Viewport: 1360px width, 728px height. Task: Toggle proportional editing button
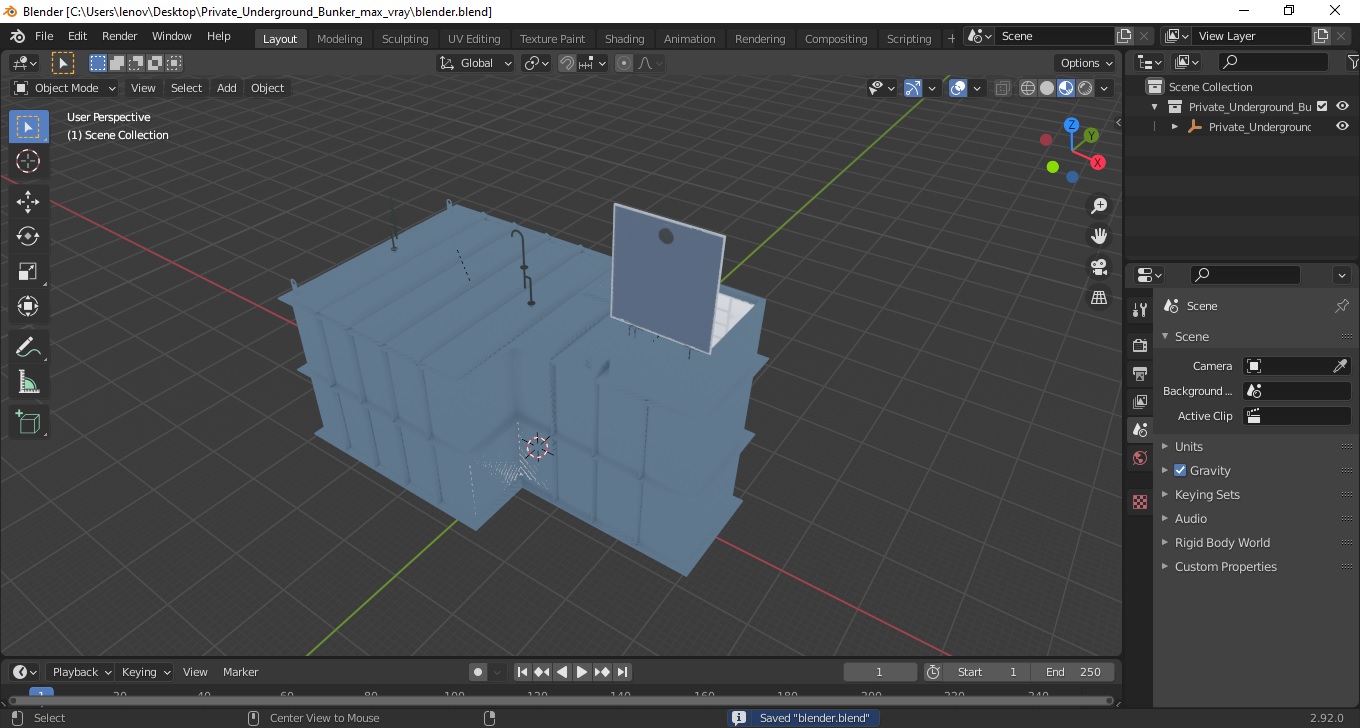point(624,63)
